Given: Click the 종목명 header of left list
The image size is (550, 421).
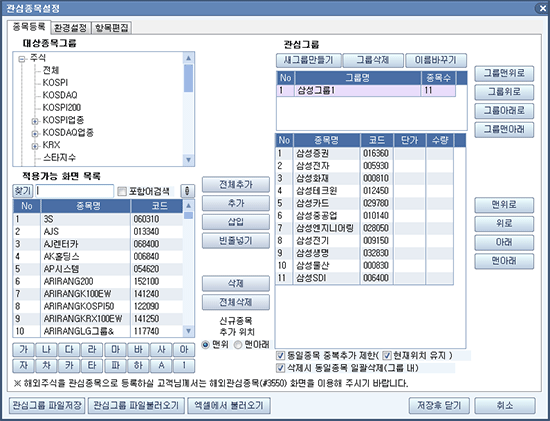Looking at the screenshot, I should point(86,206).
